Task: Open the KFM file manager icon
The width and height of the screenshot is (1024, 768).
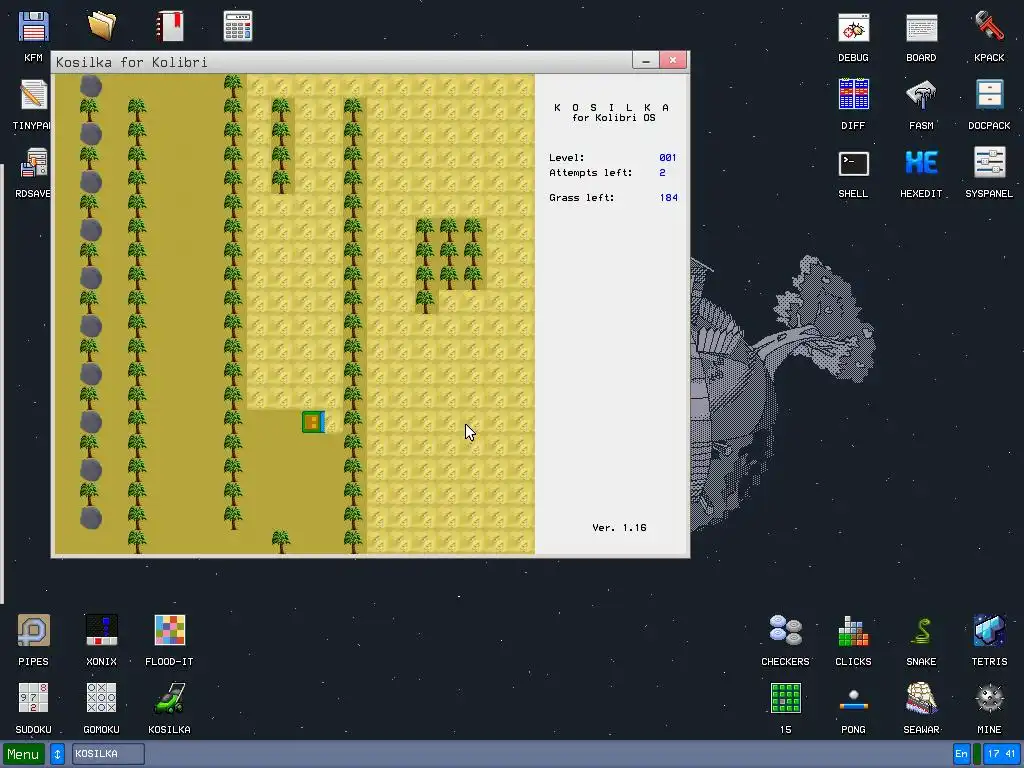Action: coord(33,27)
